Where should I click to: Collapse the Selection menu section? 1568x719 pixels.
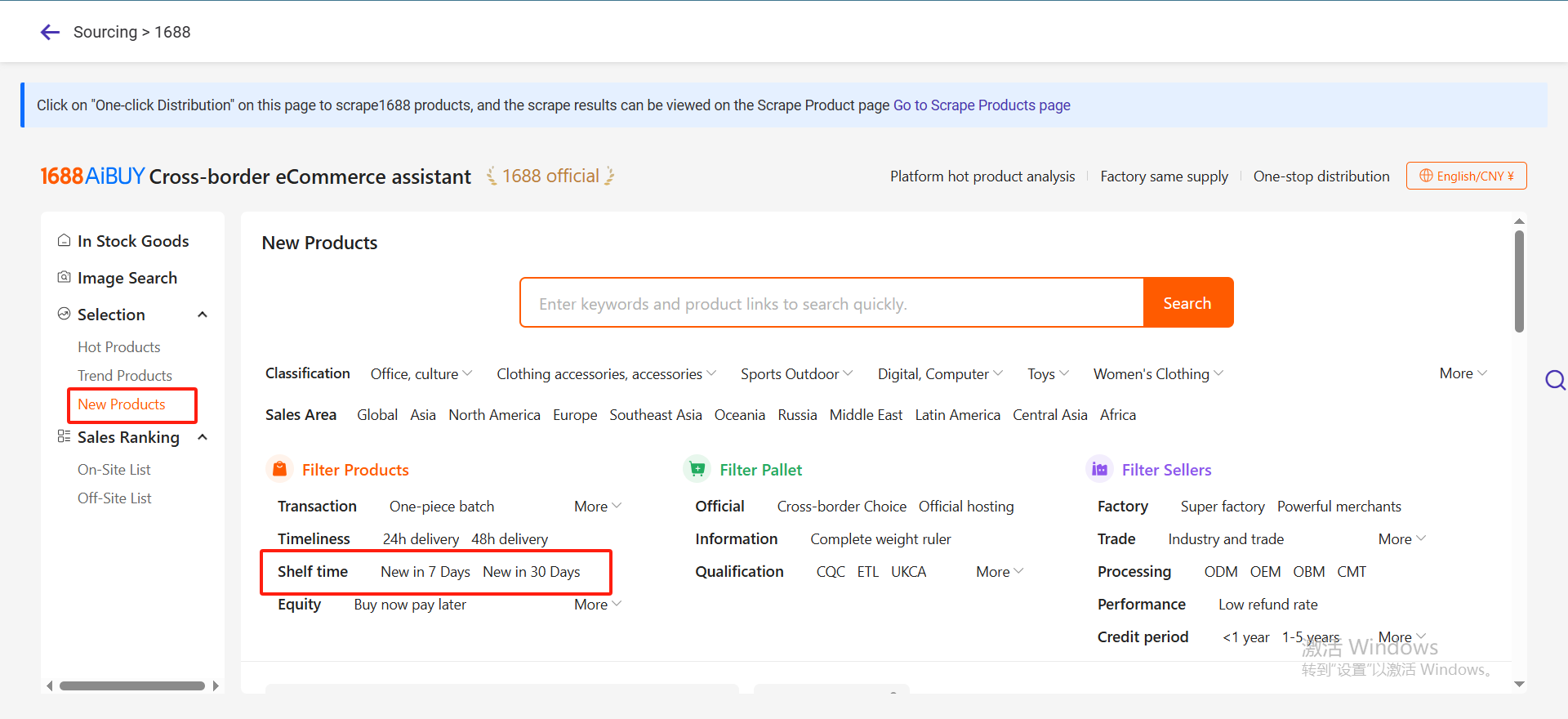coord(203,315)
